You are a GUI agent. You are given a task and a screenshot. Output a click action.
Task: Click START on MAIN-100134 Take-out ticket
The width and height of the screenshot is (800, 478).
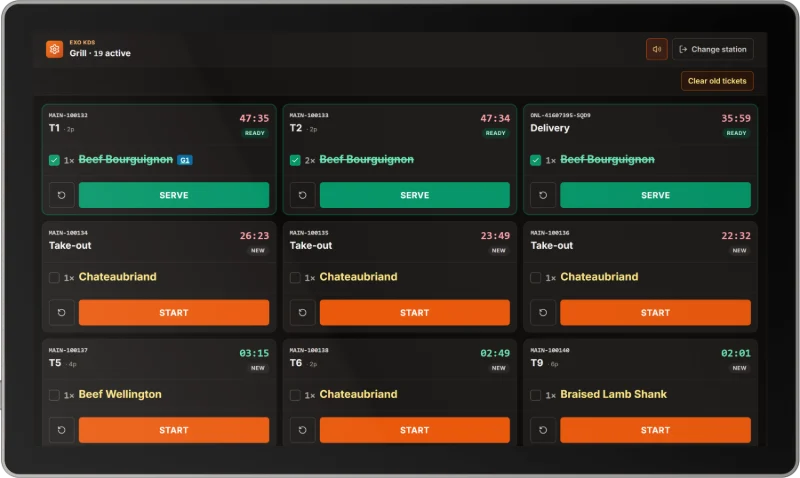[x=174, y=313]
